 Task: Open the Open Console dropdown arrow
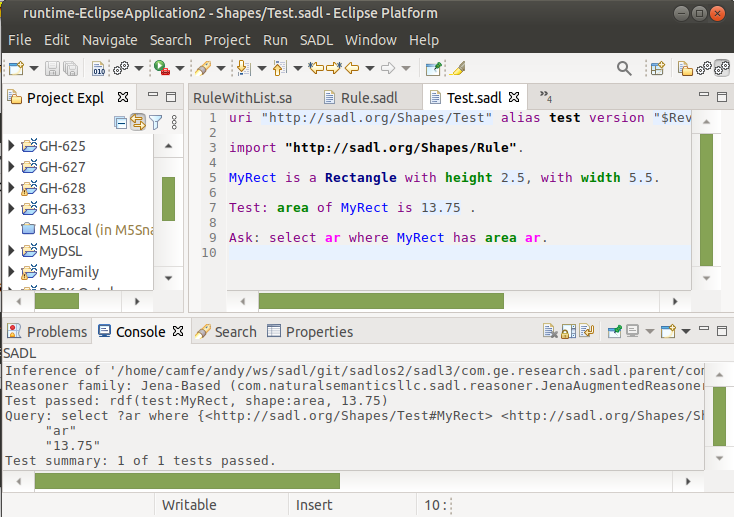coord(686,331)
